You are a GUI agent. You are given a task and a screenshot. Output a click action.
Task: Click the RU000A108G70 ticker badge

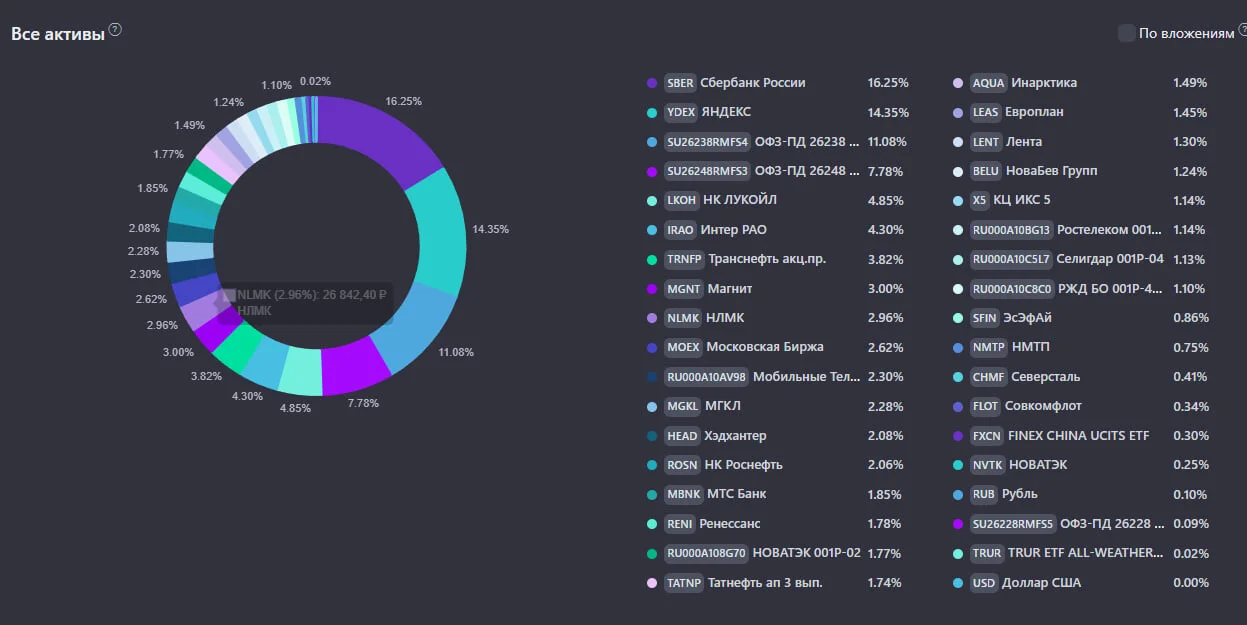[706, 553]
